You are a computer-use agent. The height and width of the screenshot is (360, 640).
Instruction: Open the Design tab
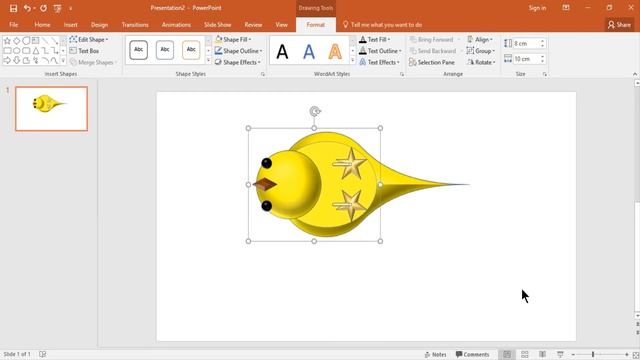click(99, 25)
